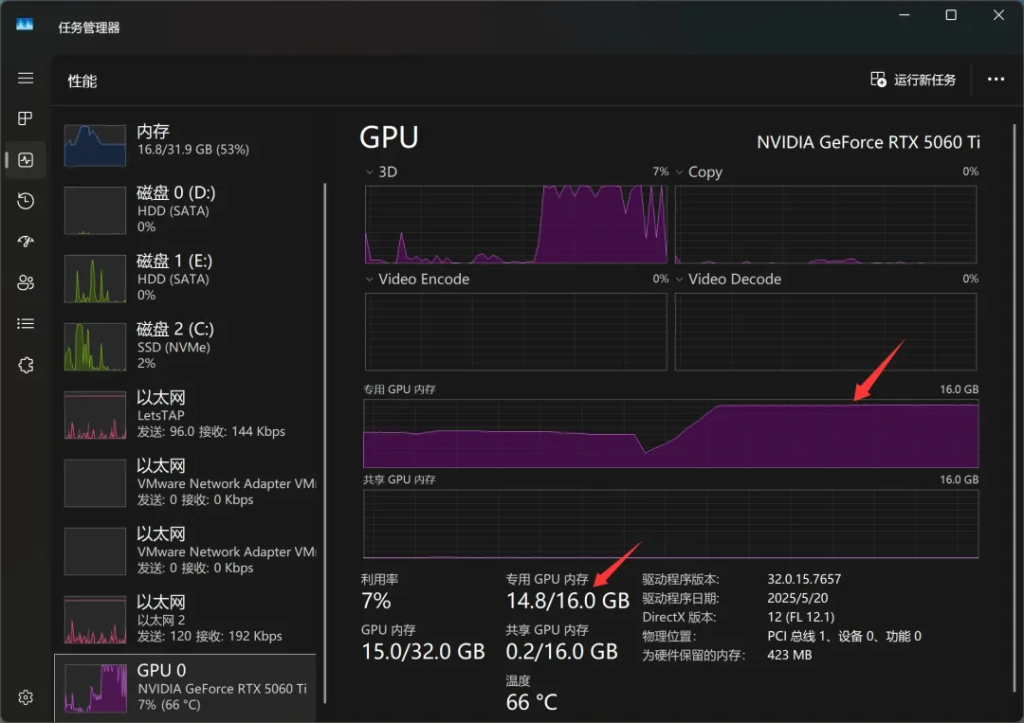Screen dimensions: 1024x723
Task: Click the 0.2/16.0 GB shared memory value
Action: [562, 651]
